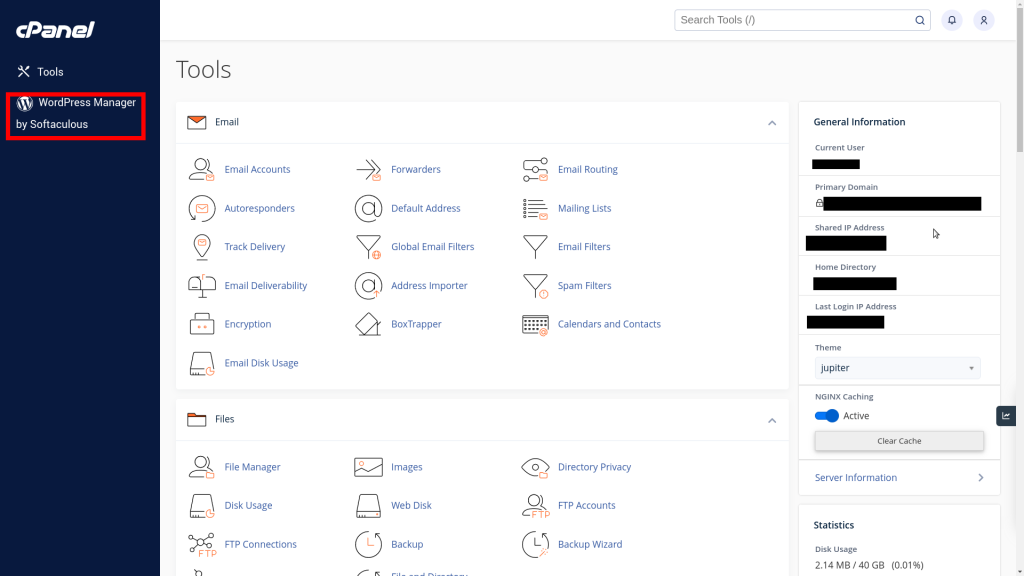Click the Images picture icon
Screen dimensions: 1024x576
point(368,467)
